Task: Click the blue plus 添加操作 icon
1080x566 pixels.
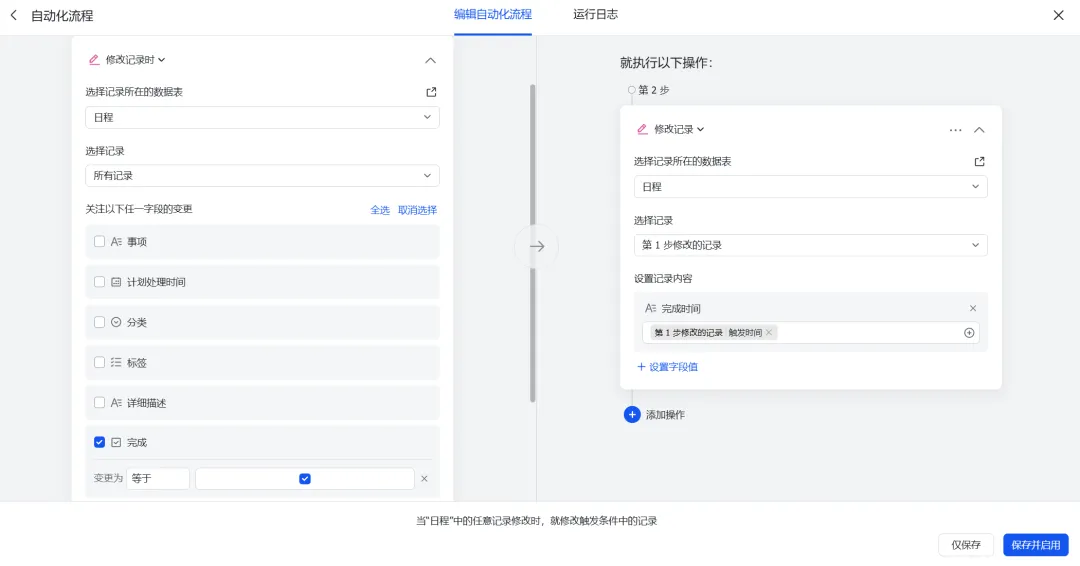Action: [632, 415]
